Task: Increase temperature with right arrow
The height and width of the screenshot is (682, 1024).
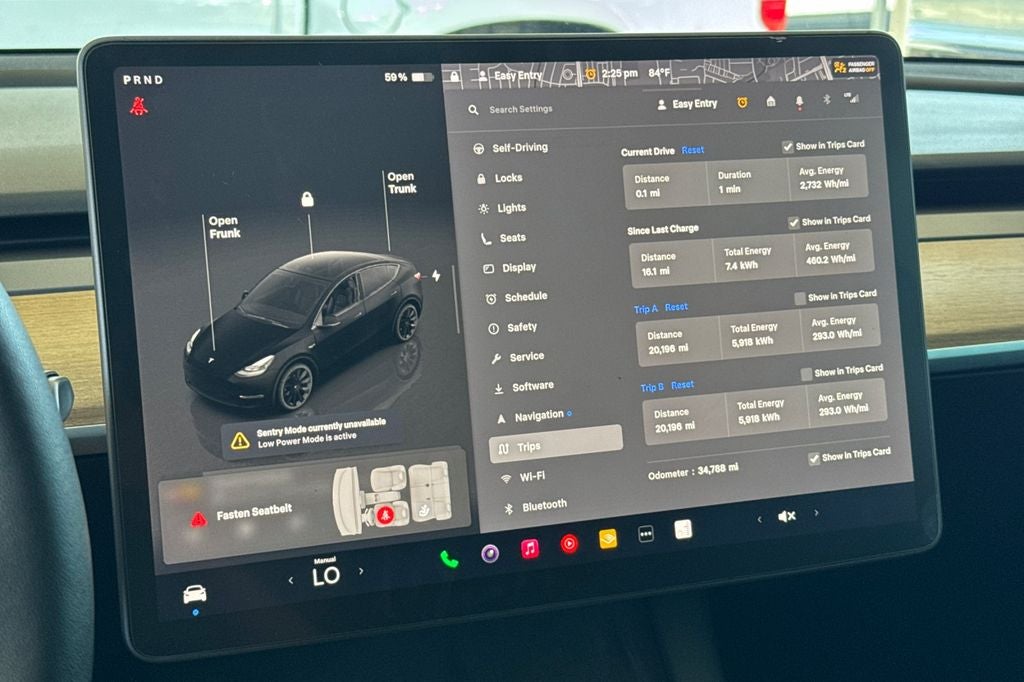Action: (361, 571)
